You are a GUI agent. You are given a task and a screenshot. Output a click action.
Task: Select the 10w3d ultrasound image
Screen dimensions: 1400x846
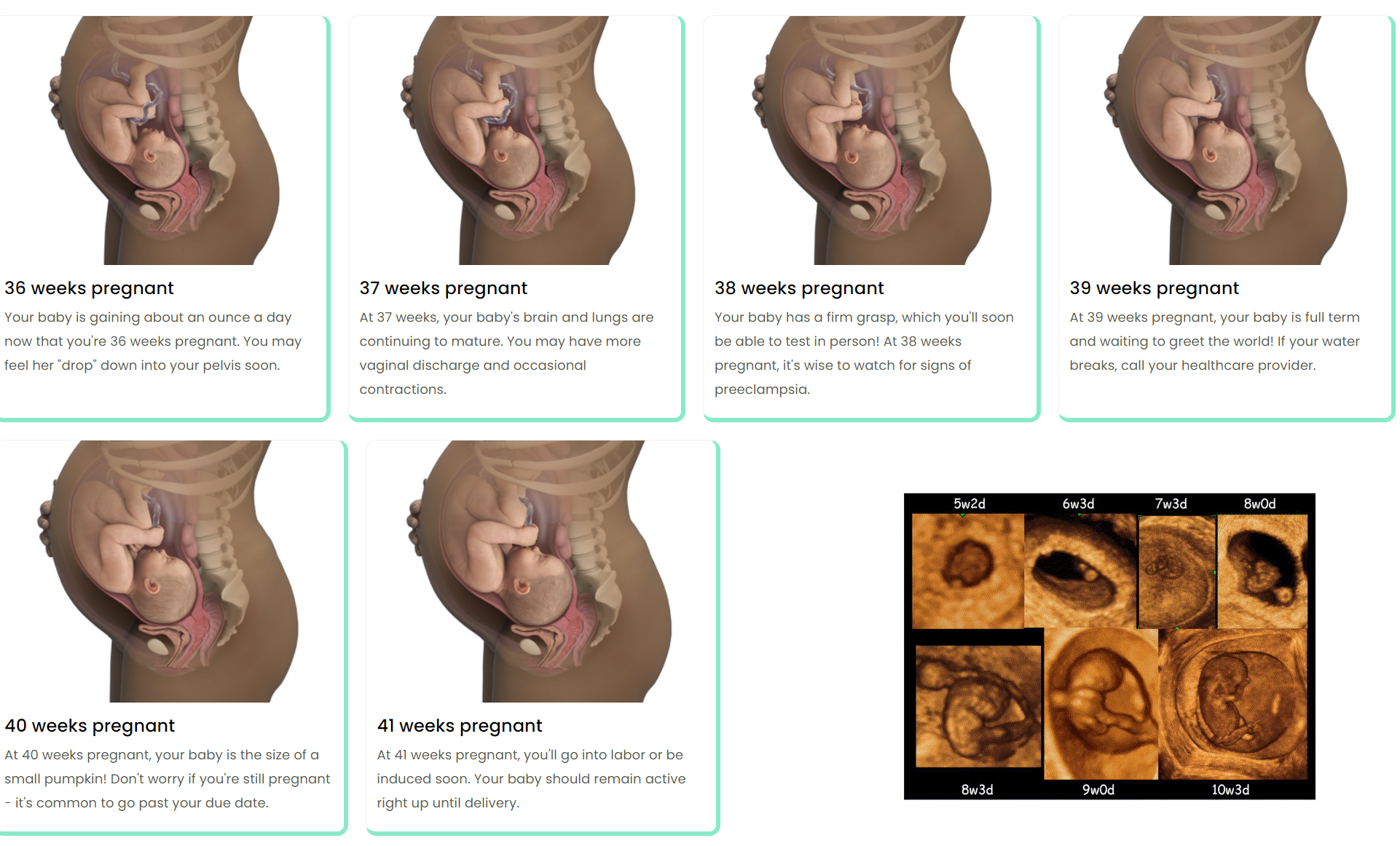pos(1232,704)
